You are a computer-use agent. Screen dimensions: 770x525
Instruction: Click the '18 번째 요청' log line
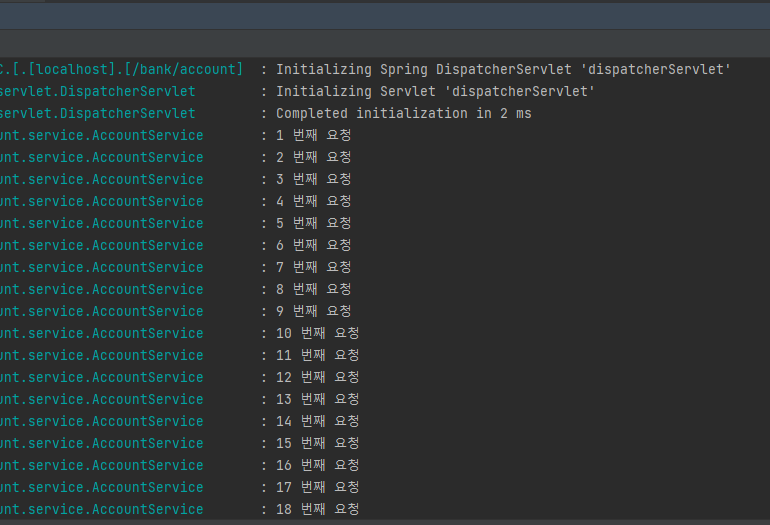coord(318,509)
